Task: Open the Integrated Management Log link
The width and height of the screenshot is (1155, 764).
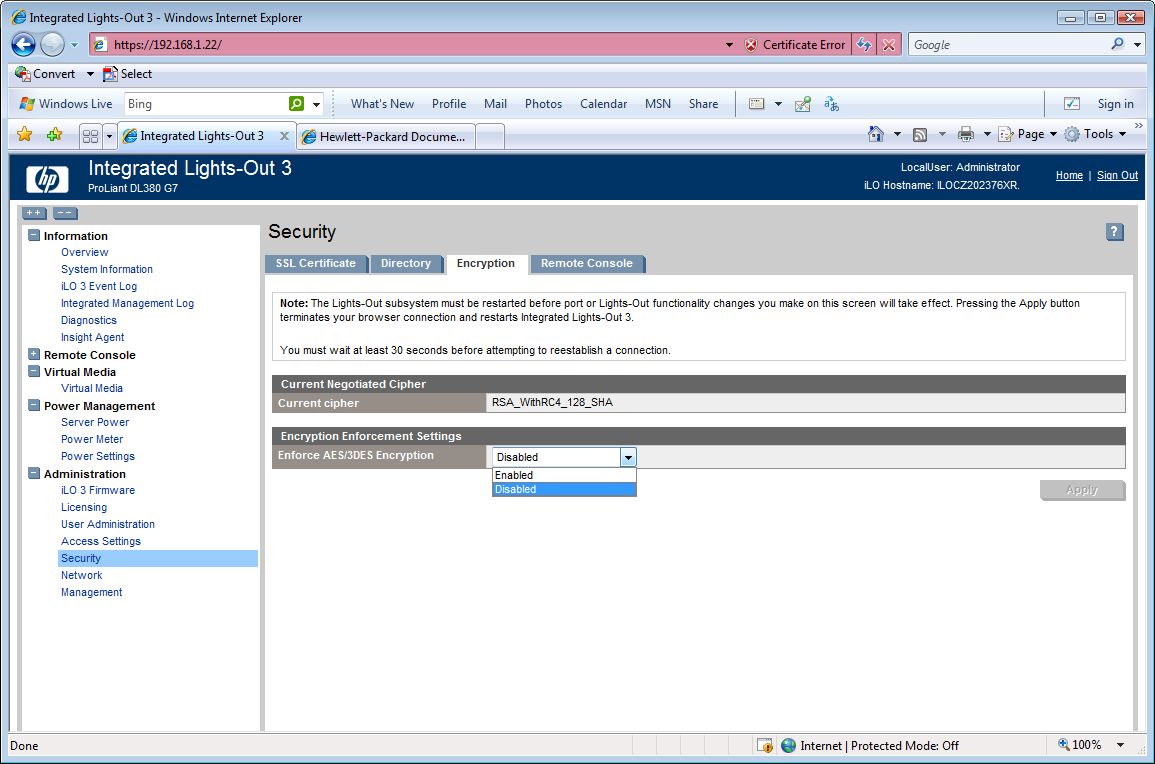Action: click(127, 303)
